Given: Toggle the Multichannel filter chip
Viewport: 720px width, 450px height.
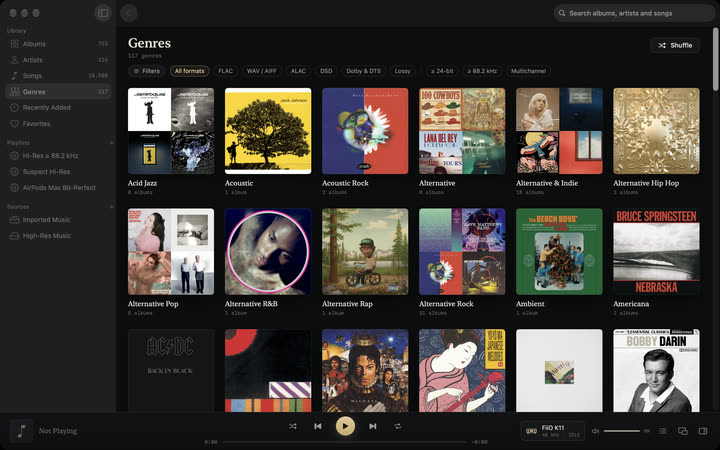Looking at the screenshot, I should click(528, 71).
